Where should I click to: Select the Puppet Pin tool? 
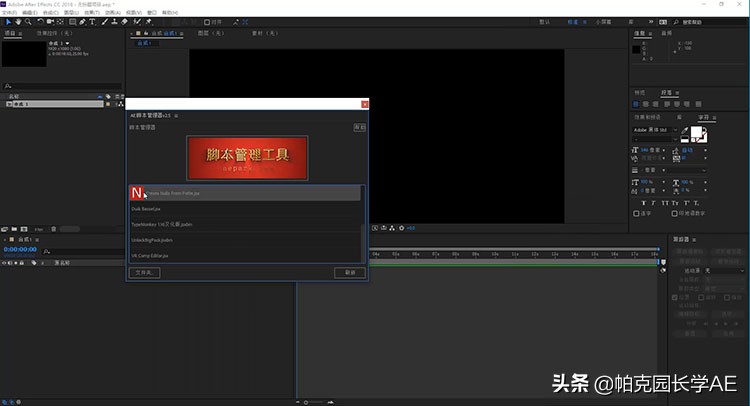[149, 22]
